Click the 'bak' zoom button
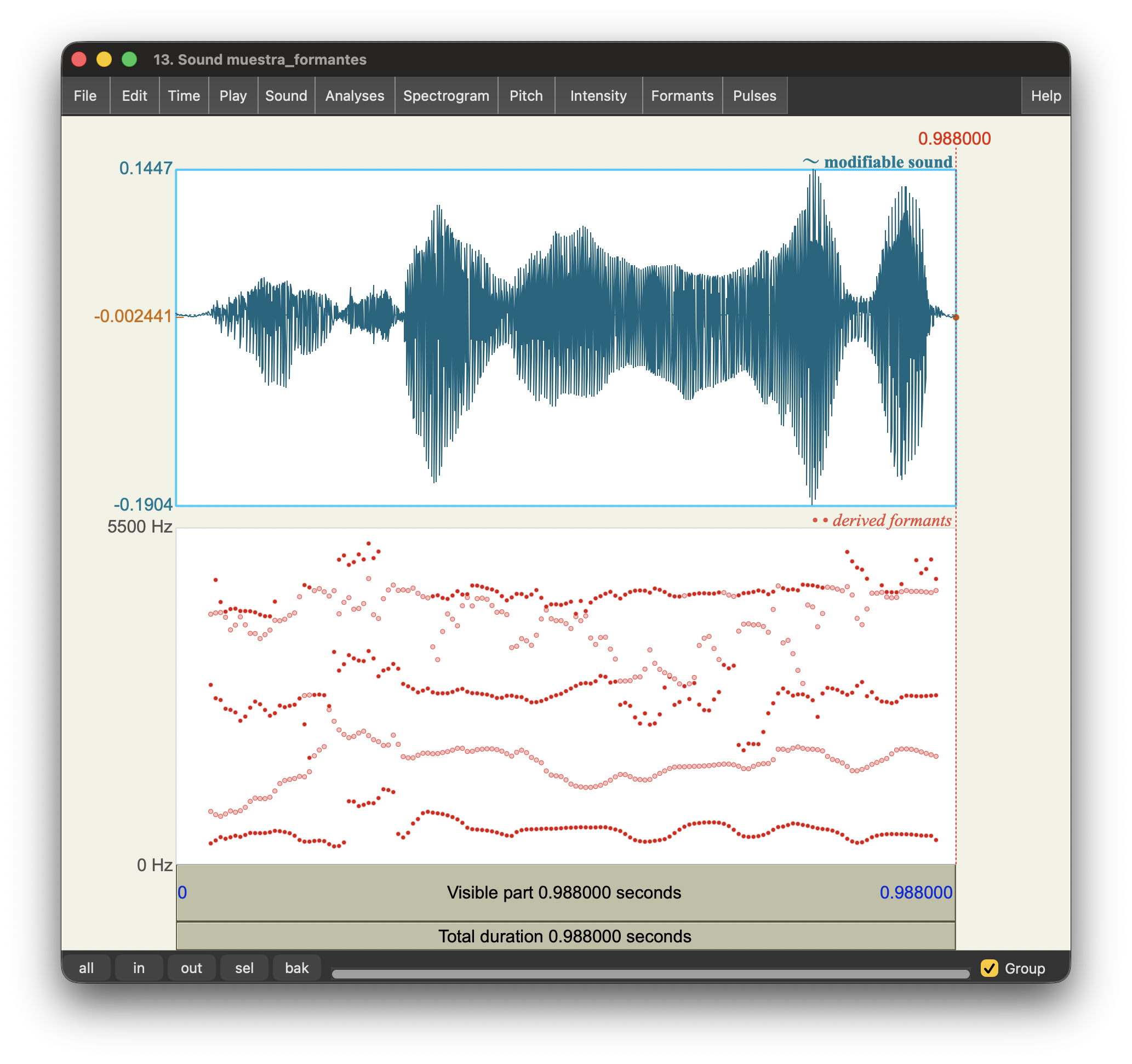 [296, 968]
